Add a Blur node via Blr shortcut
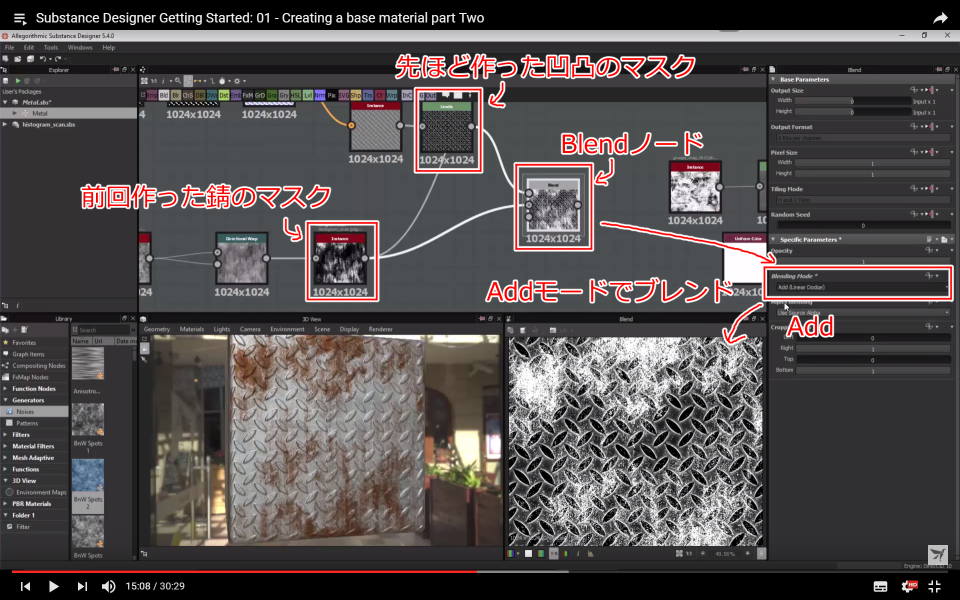960x600 pixels. tap(176, 96)
